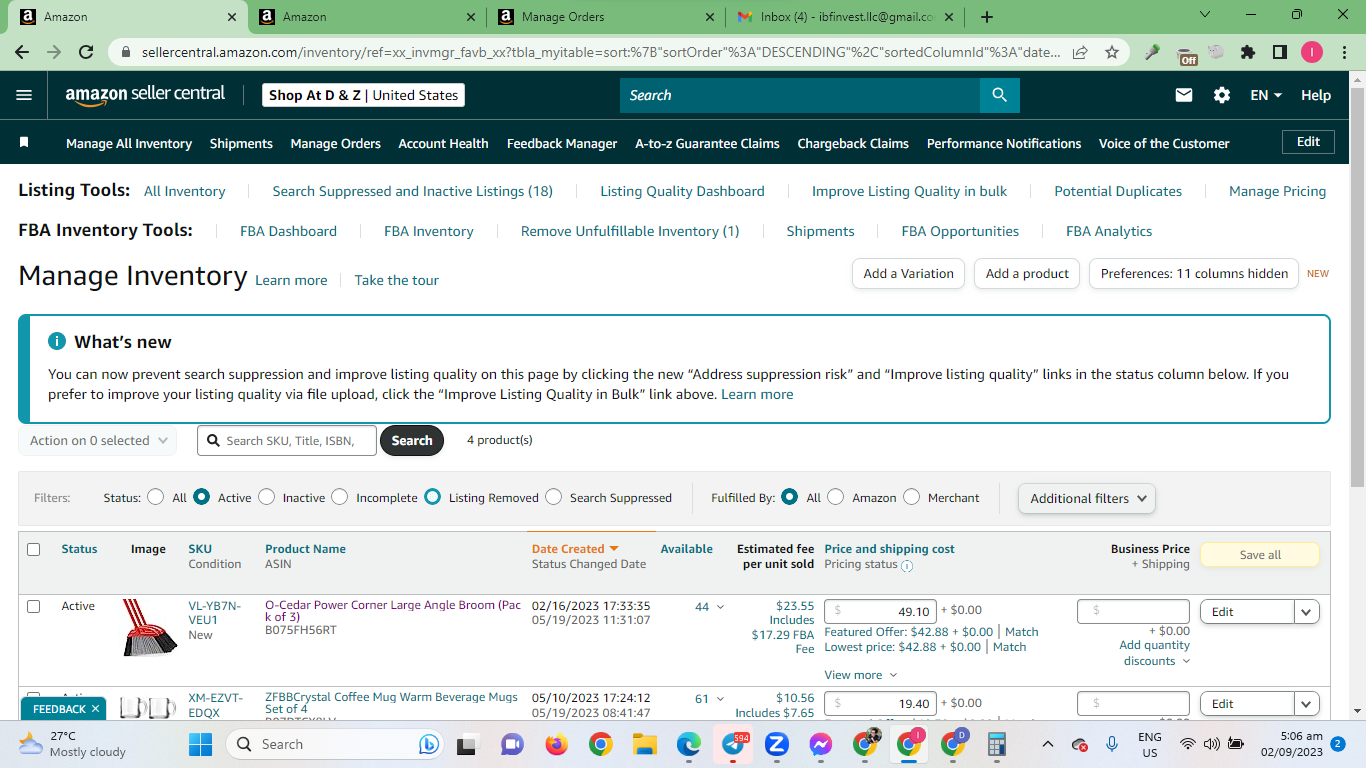Click the flashlight extension icon

1153,52
